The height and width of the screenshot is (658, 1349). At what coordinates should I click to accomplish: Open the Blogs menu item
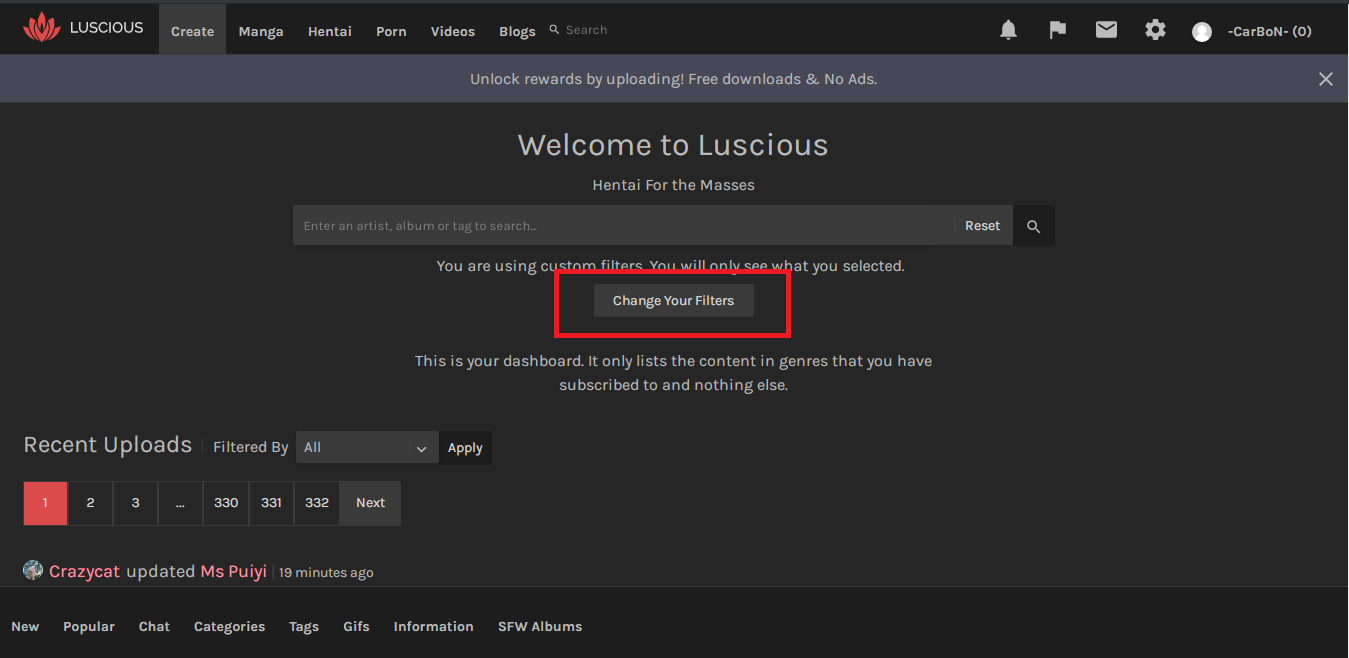click(x=517, y=31)
